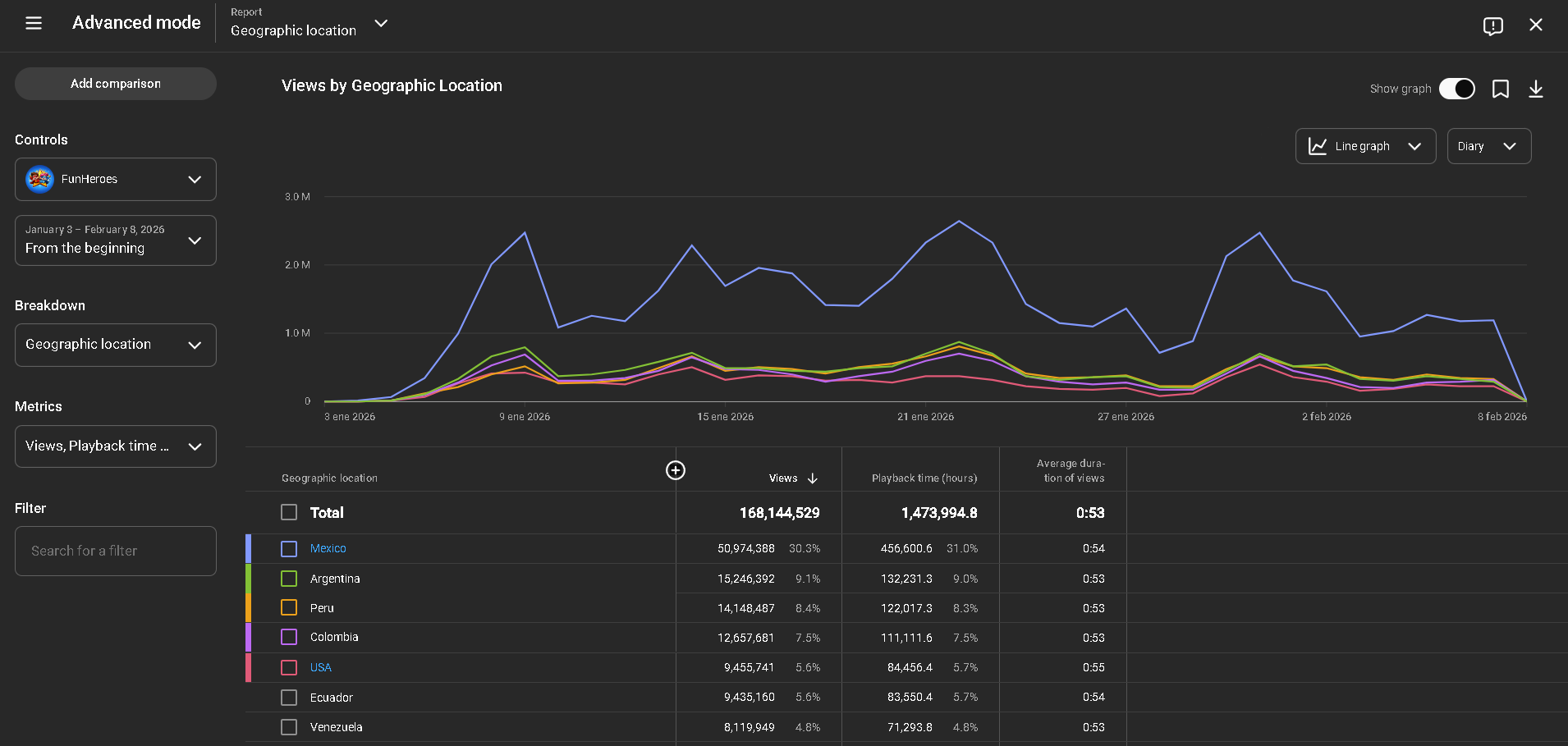Select the Total row checkbox

289,513
